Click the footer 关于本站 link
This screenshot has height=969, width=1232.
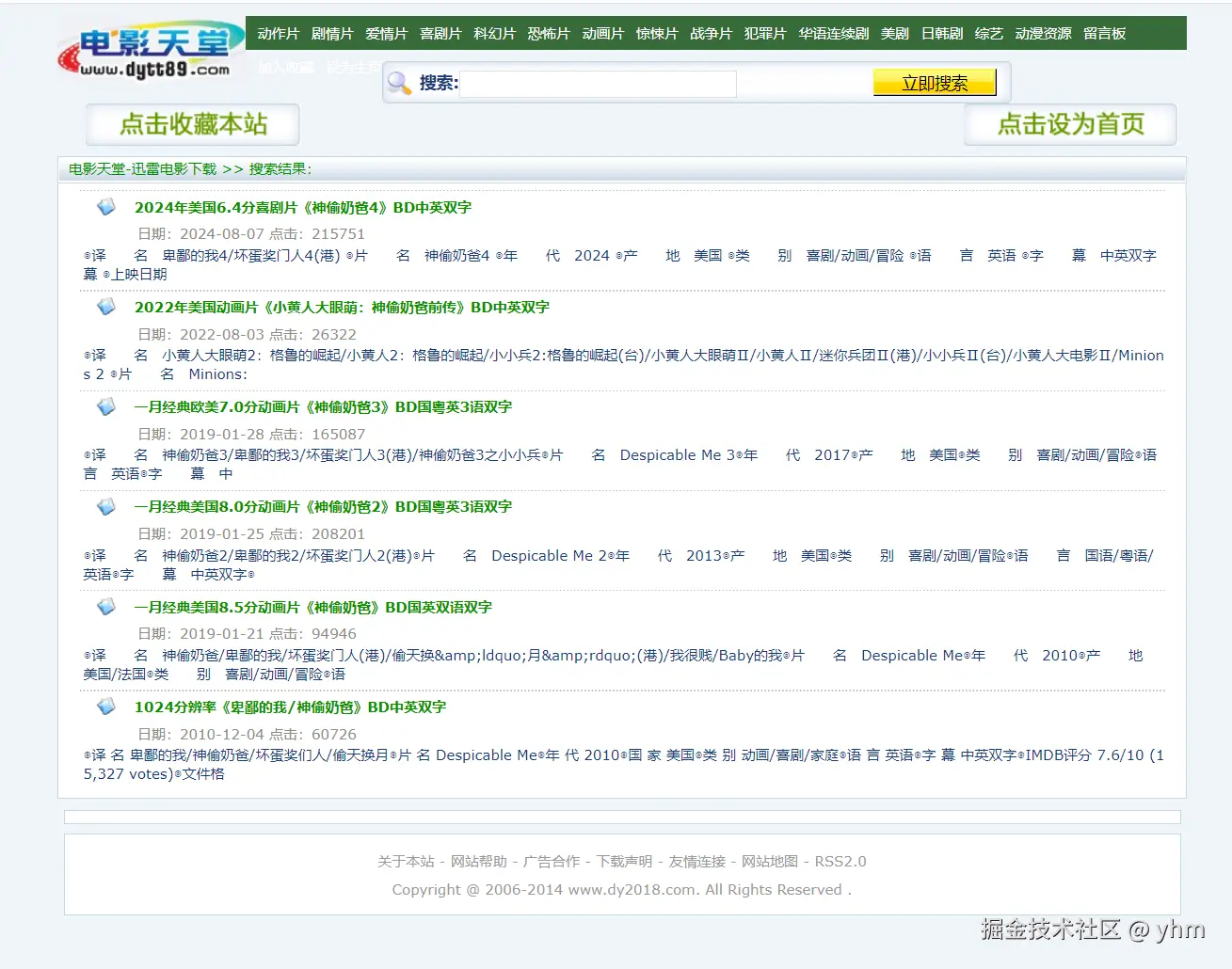pos(406,861)
